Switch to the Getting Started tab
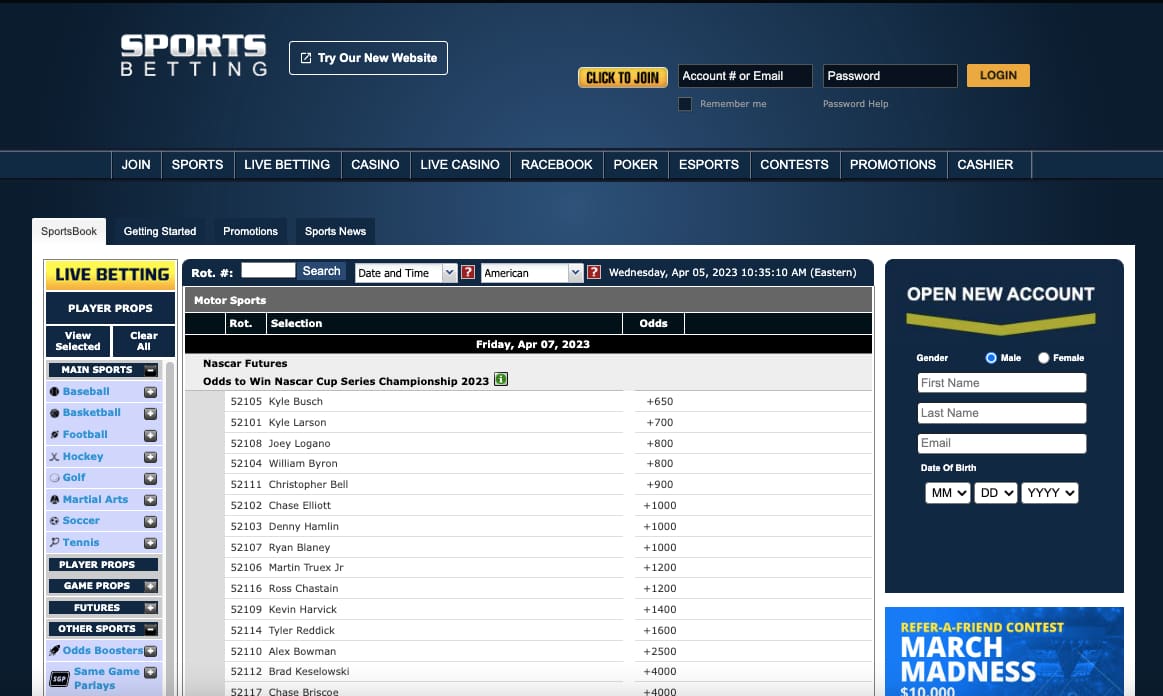This screenshot has height=696, width=1163. pyautogui.click(x=160, y=232)
